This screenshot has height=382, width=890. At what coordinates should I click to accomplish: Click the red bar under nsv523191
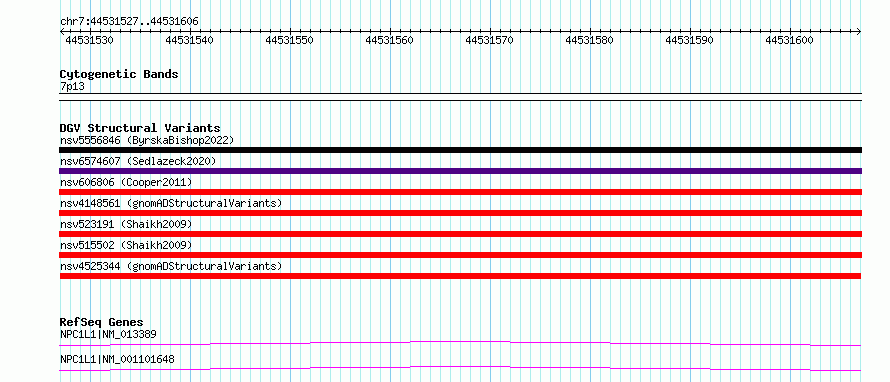click(x=460, y=234)
